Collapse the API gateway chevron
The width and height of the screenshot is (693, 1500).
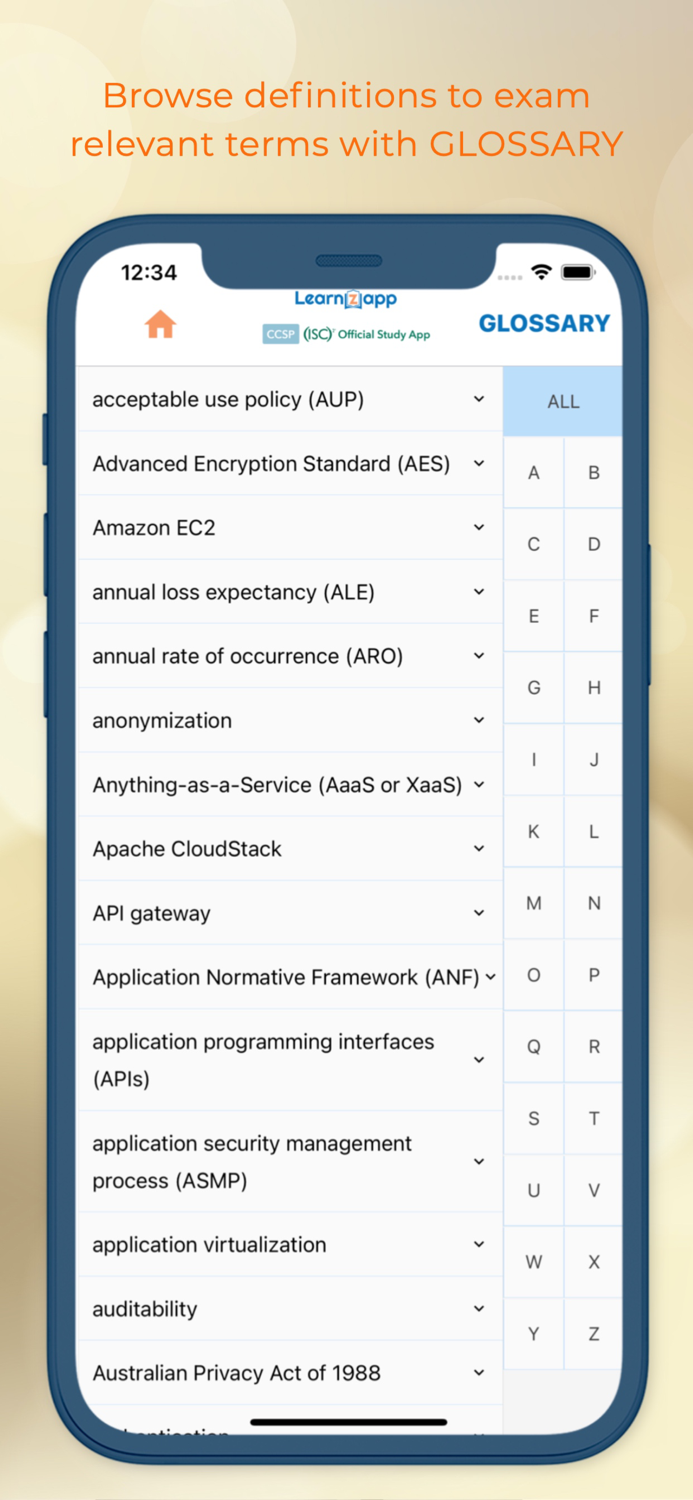478,912
